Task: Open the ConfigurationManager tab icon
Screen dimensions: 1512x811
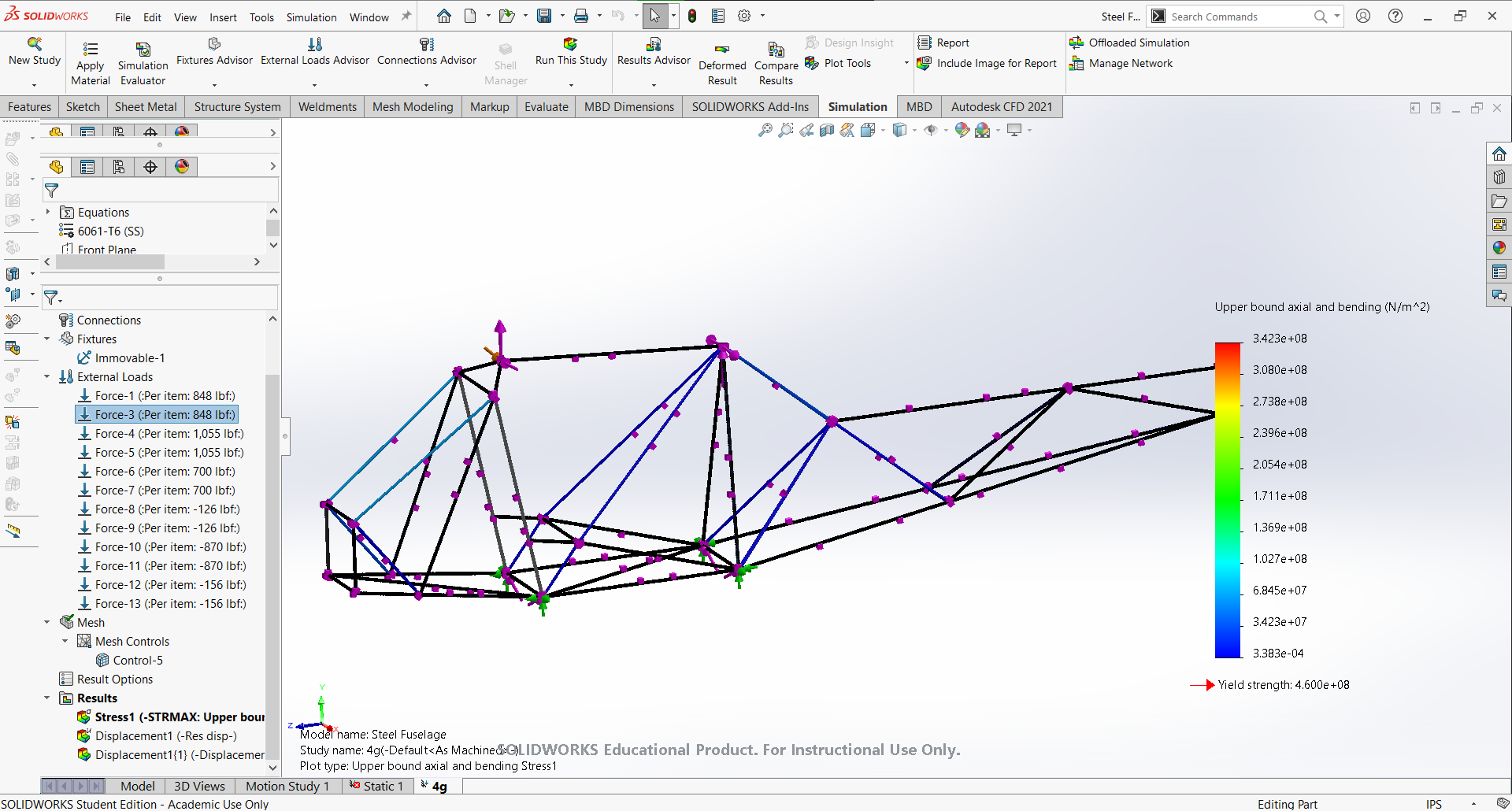Action: coord(119,166)
